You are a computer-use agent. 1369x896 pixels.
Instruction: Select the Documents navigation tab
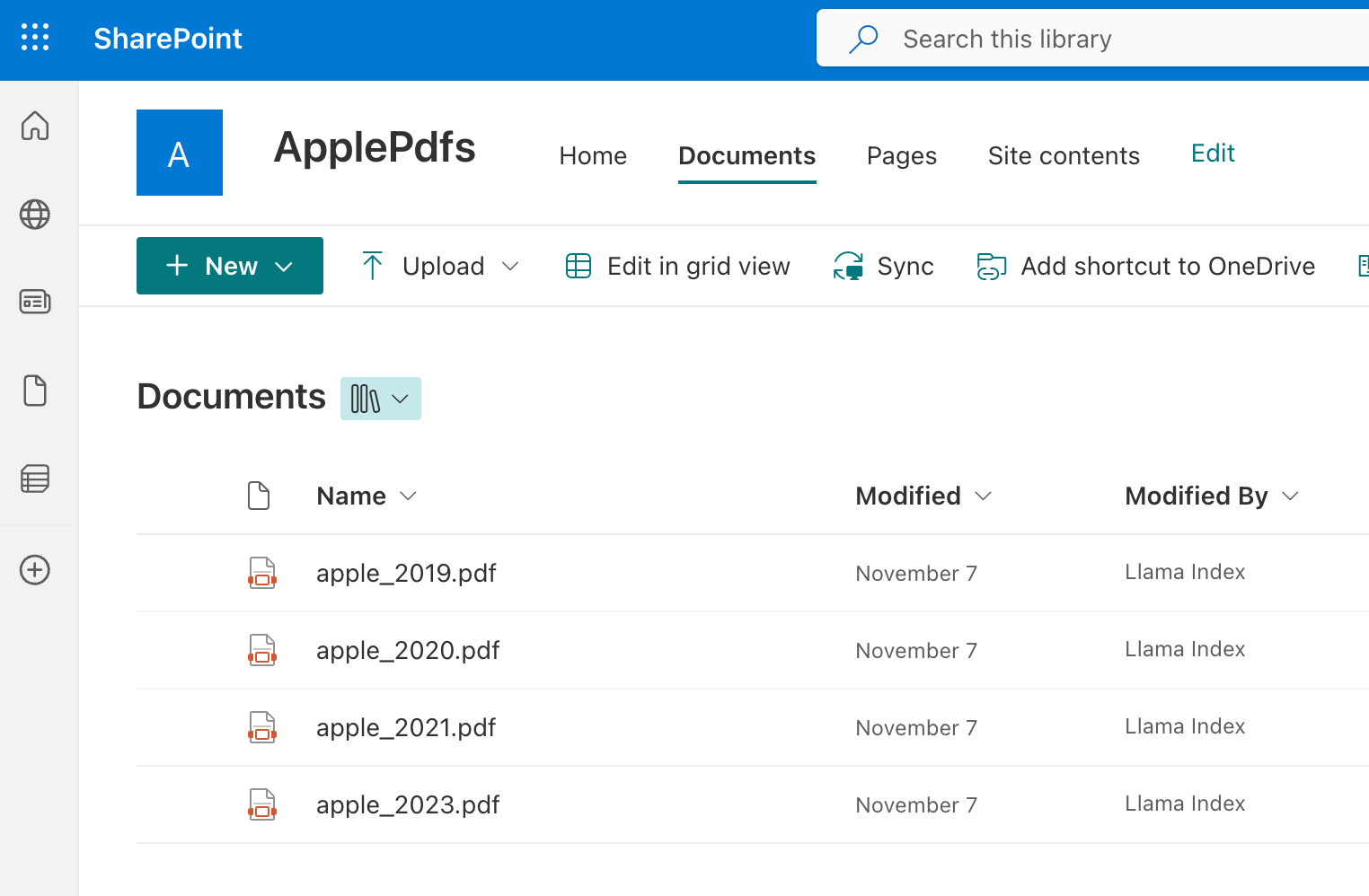[x=747, y=155]
